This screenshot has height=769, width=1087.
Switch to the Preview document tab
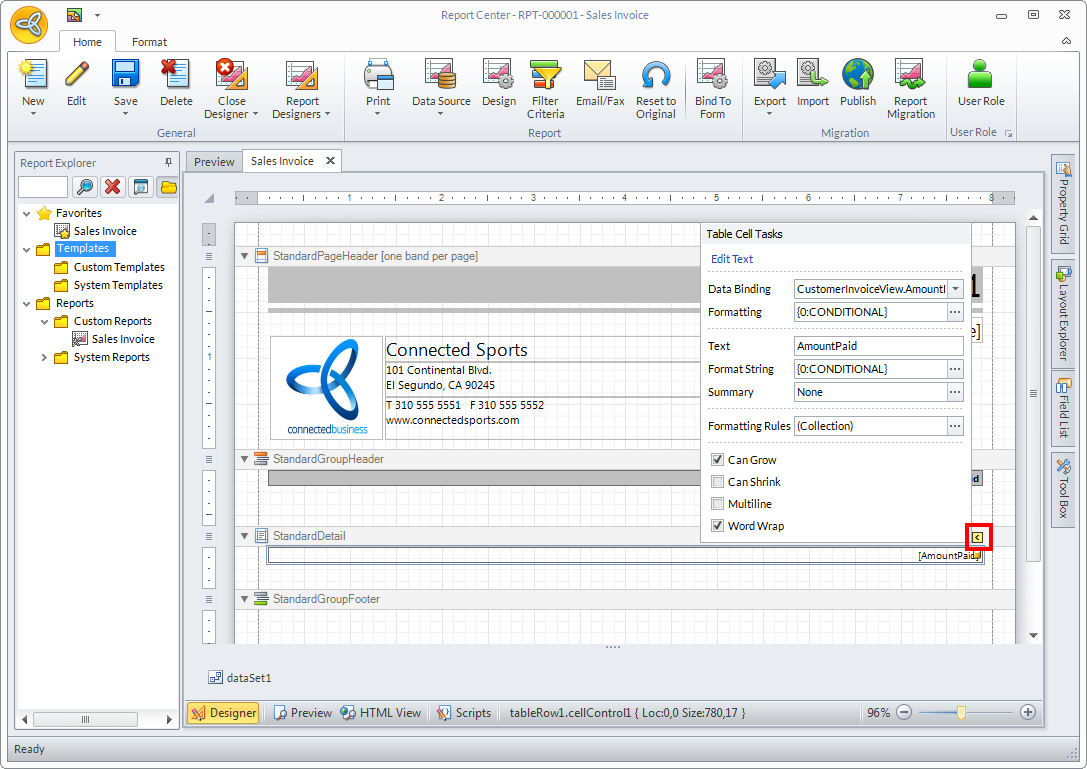click(x=214, y=161)
